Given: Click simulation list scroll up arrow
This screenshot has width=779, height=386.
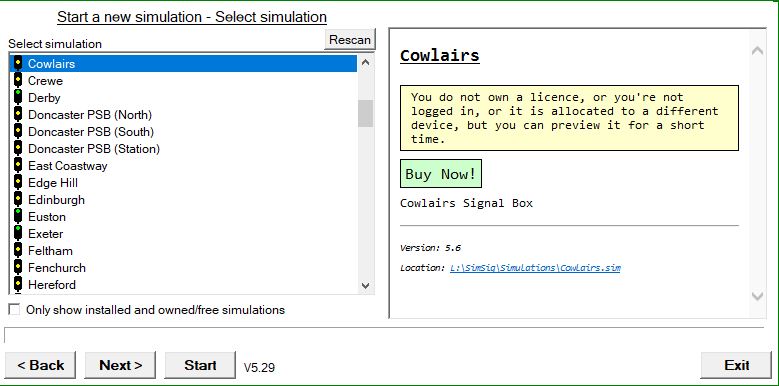Looking at the screenshot, I should pyautogui.click(x=365, y=63).
